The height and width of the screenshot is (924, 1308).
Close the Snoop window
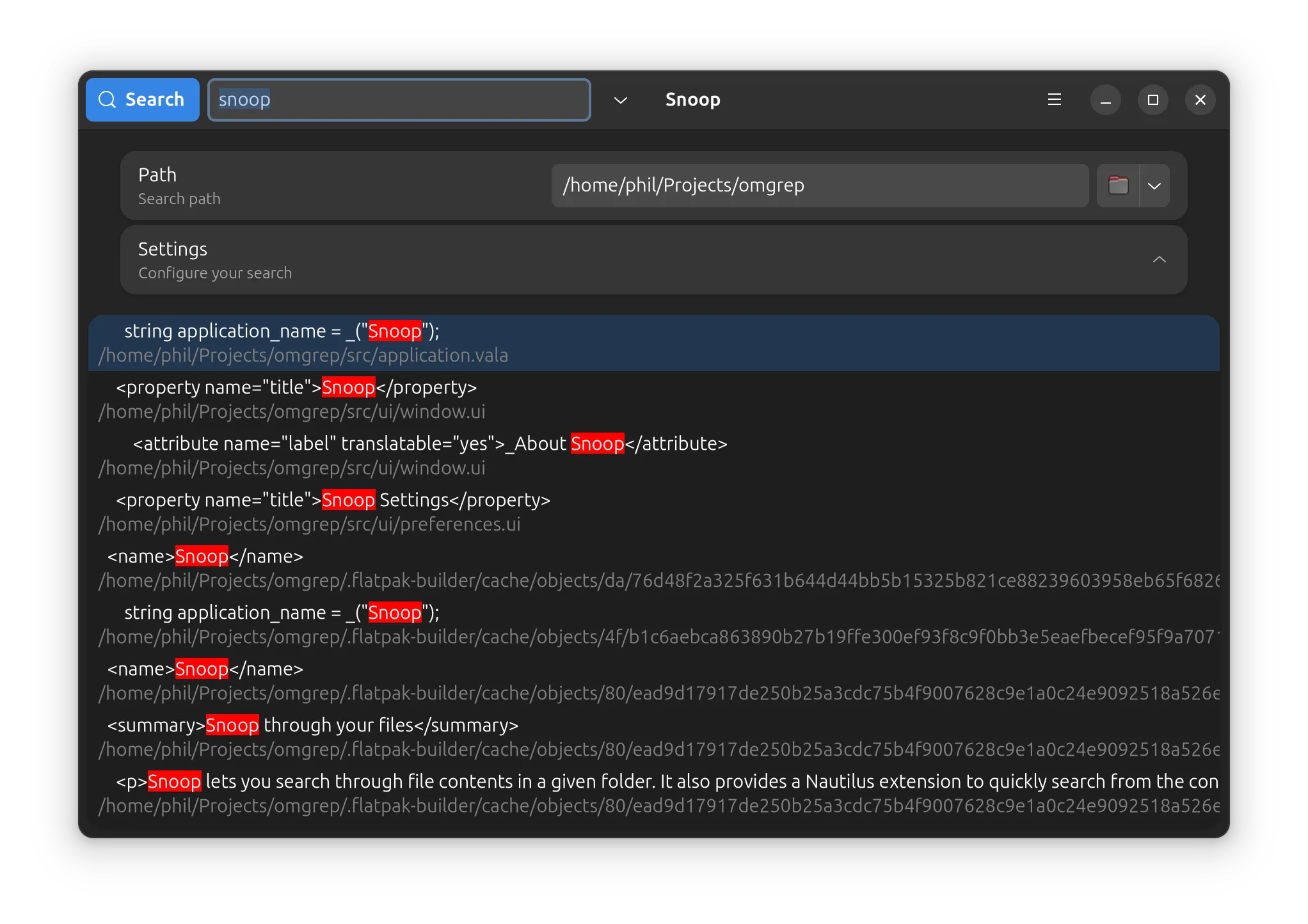click(x=1200, y=100)
